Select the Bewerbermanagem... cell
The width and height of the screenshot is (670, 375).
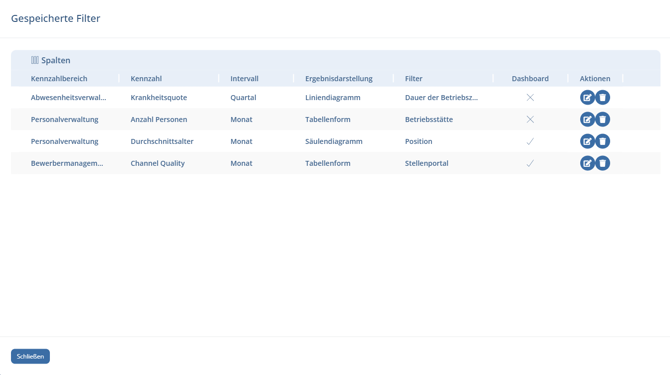coord(67,163)
